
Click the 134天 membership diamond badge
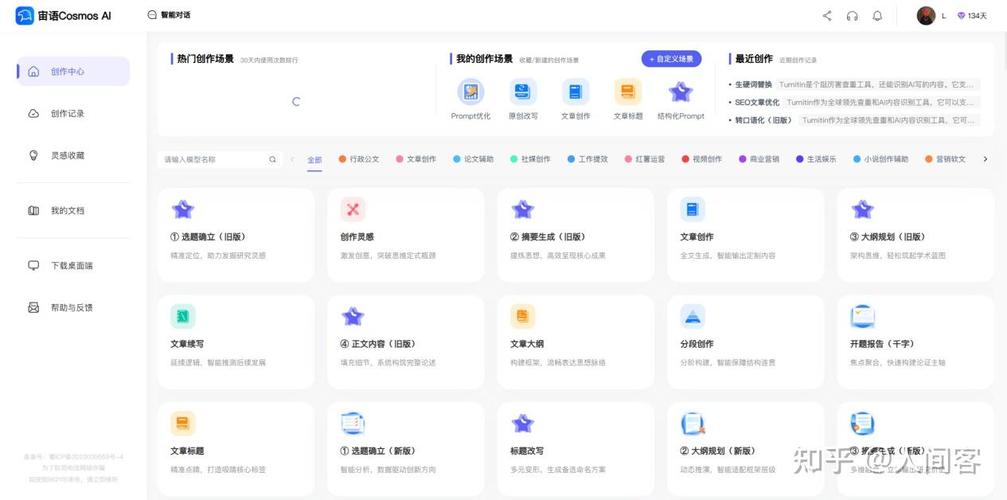(x=972, y=16)
